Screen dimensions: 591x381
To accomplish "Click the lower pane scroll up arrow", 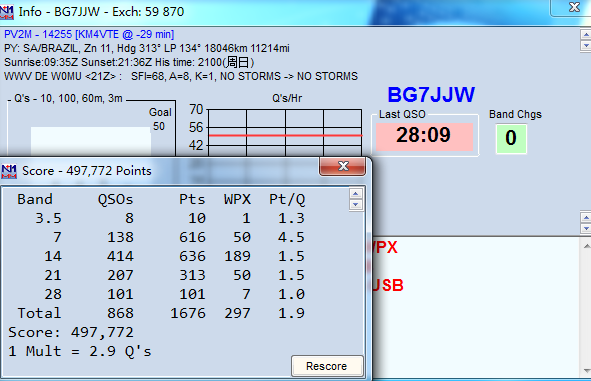I will [x=586, y=246].
